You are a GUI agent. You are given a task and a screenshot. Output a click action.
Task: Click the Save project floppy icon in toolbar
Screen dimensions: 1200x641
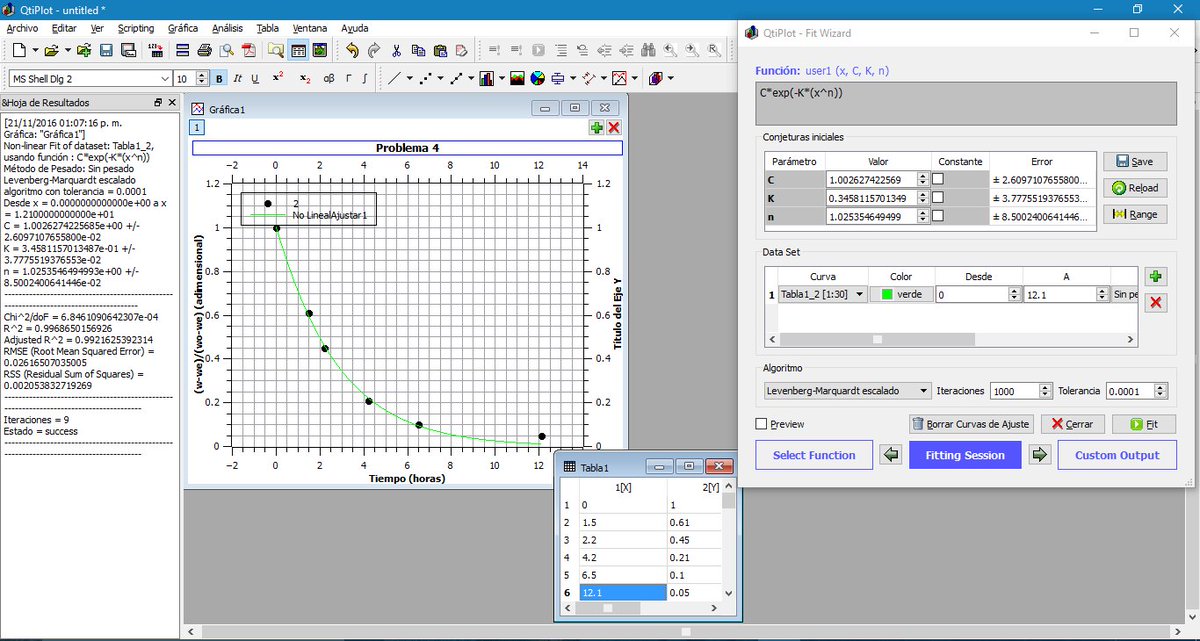tap(106, 50)
